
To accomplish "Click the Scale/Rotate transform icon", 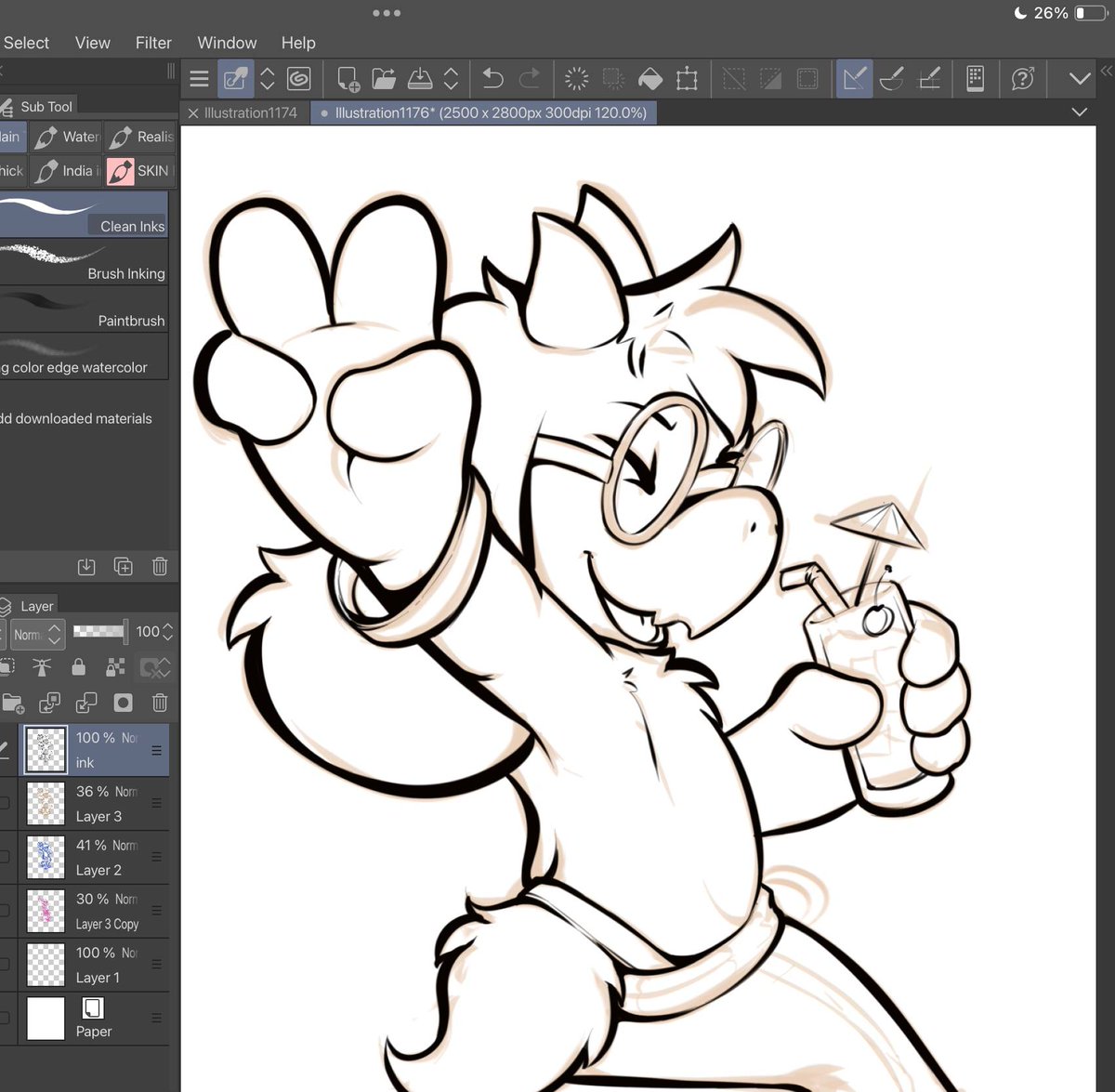I will tap(688, 79).
